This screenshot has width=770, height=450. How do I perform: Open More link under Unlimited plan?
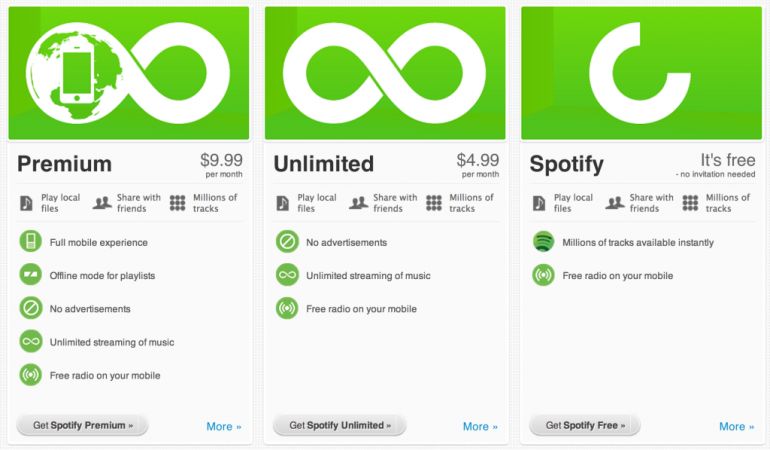click(x=480, y=426)
